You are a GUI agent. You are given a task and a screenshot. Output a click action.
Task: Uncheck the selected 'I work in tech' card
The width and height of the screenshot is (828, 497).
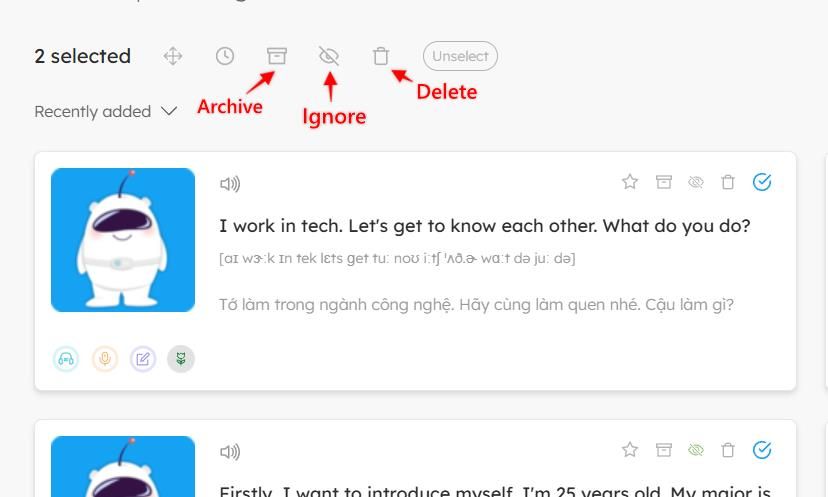(762, 182)
